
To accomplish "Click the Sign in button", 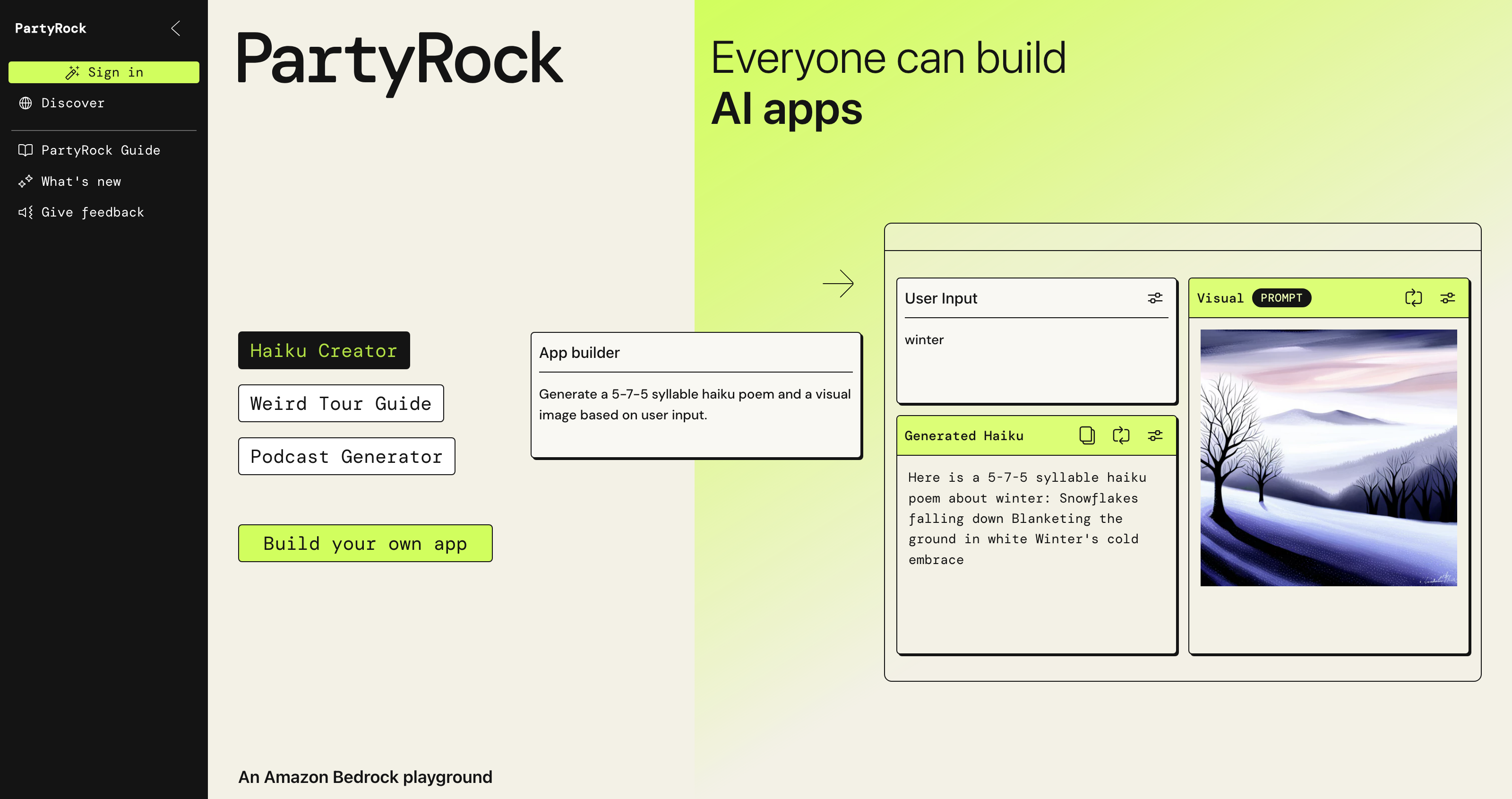I will tap(104, 72).
